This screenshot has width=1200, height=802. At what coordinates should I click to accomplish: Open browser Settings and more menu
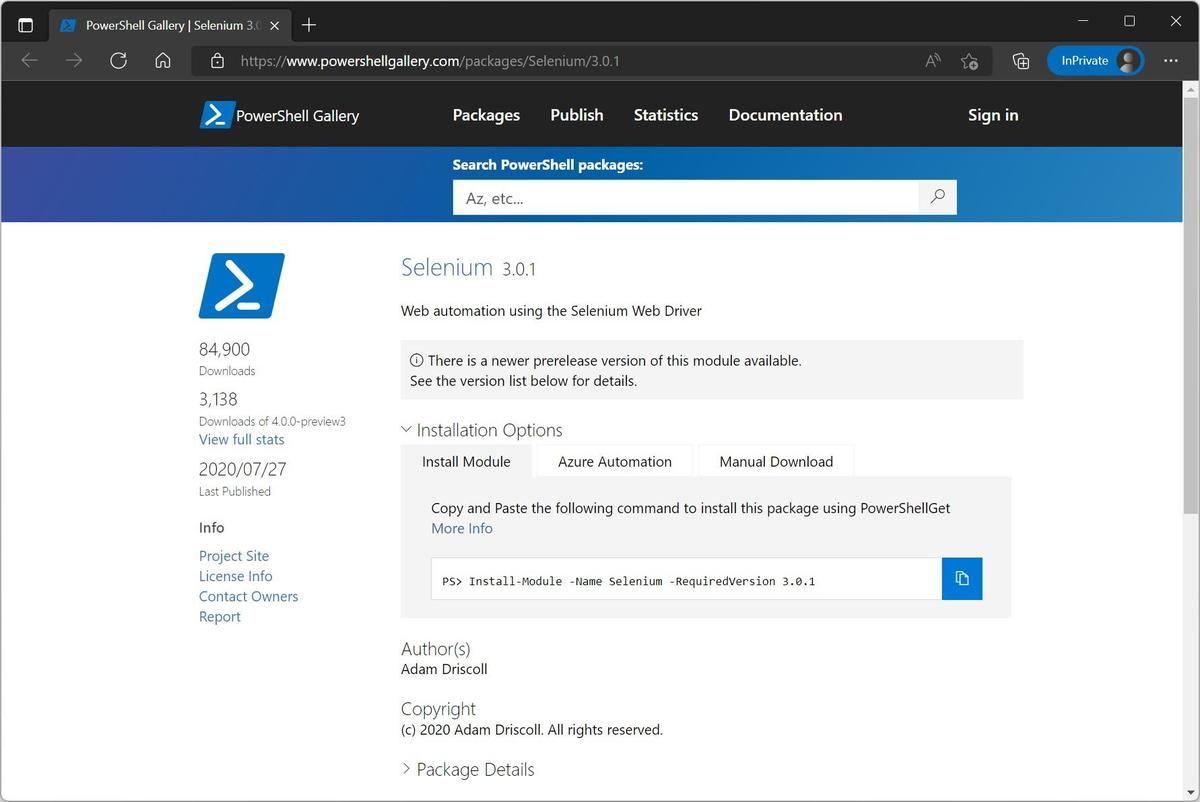point(1171,61)
